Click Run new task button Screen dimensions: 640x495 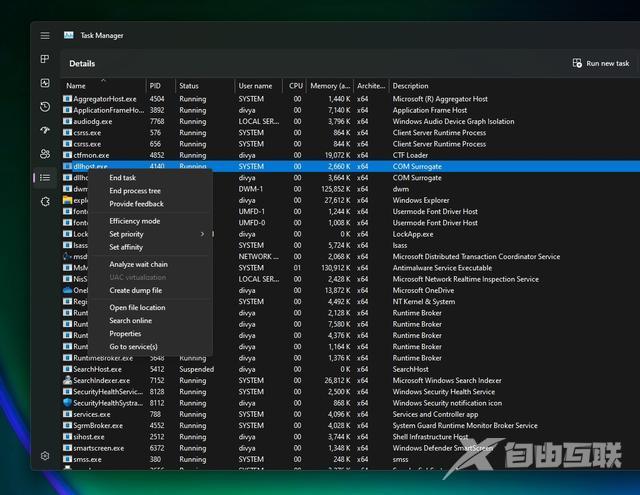pos(601,63)
